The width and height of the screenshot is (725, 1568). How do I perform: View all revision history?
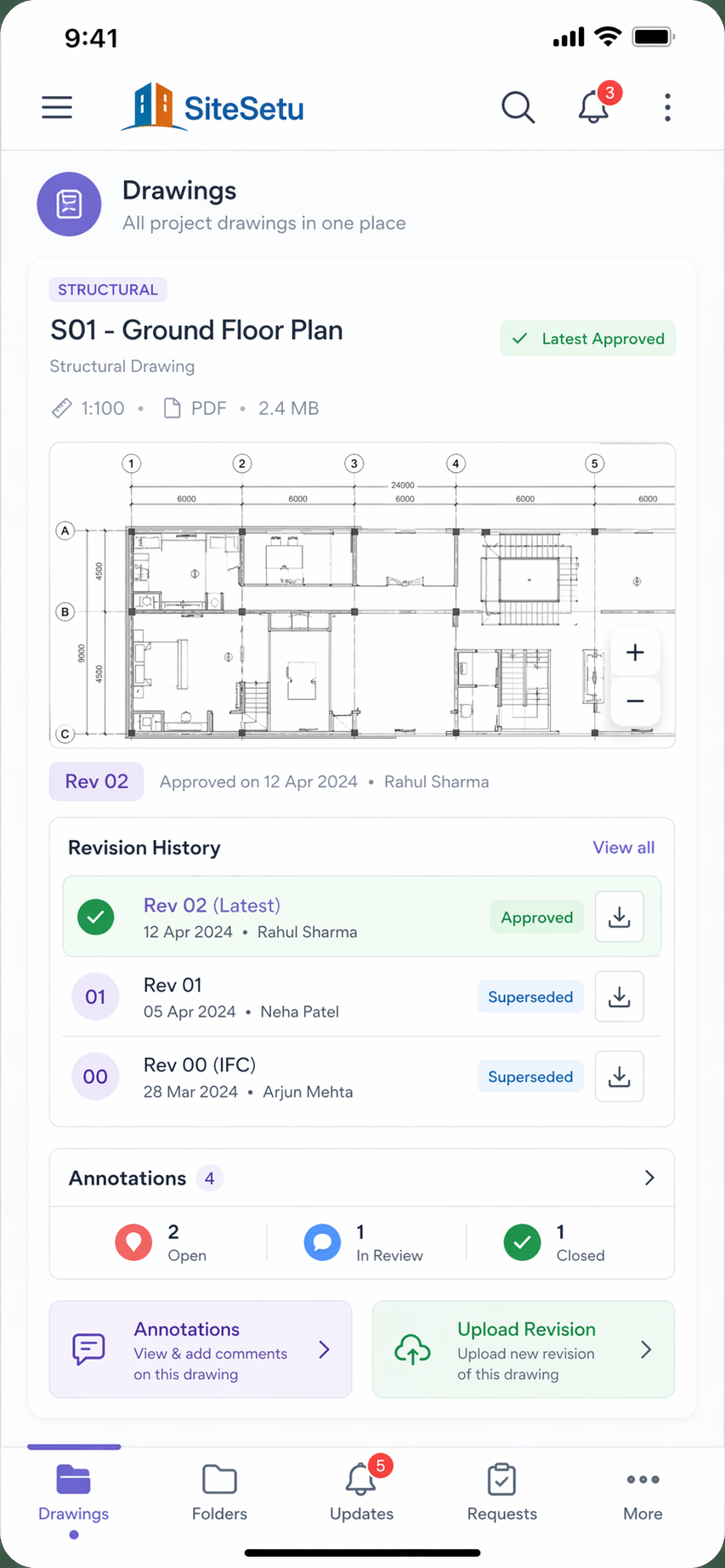tap(624, 848)
